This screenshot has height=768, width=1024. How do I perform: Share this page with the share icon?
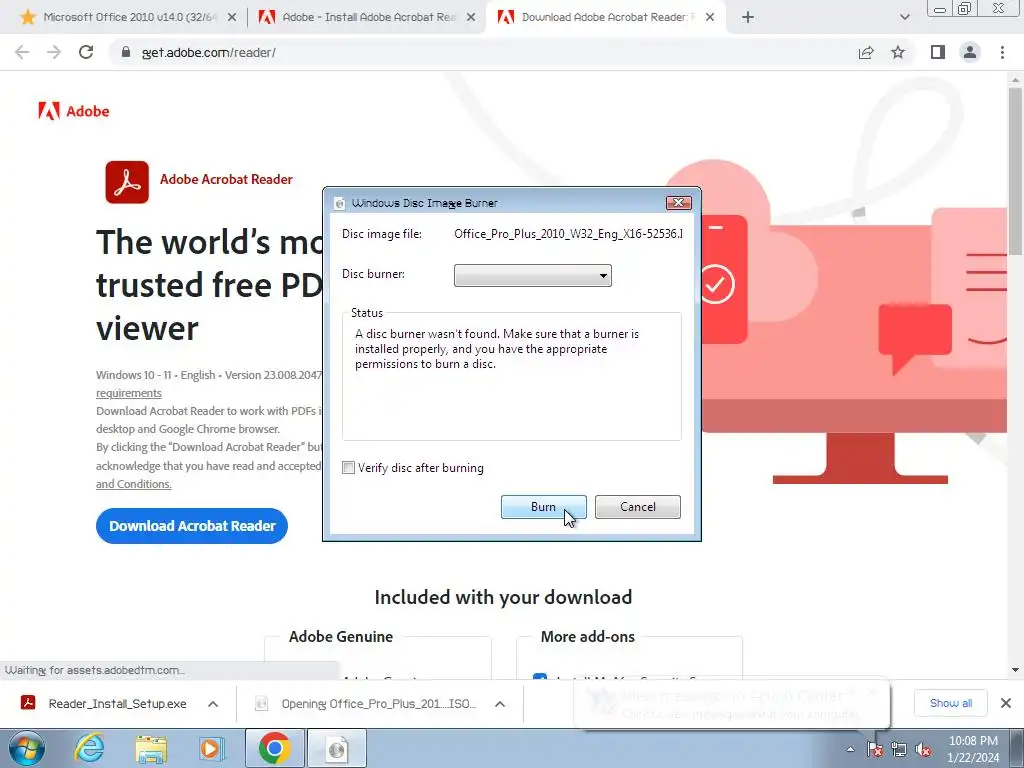click(x=866, y=52)
